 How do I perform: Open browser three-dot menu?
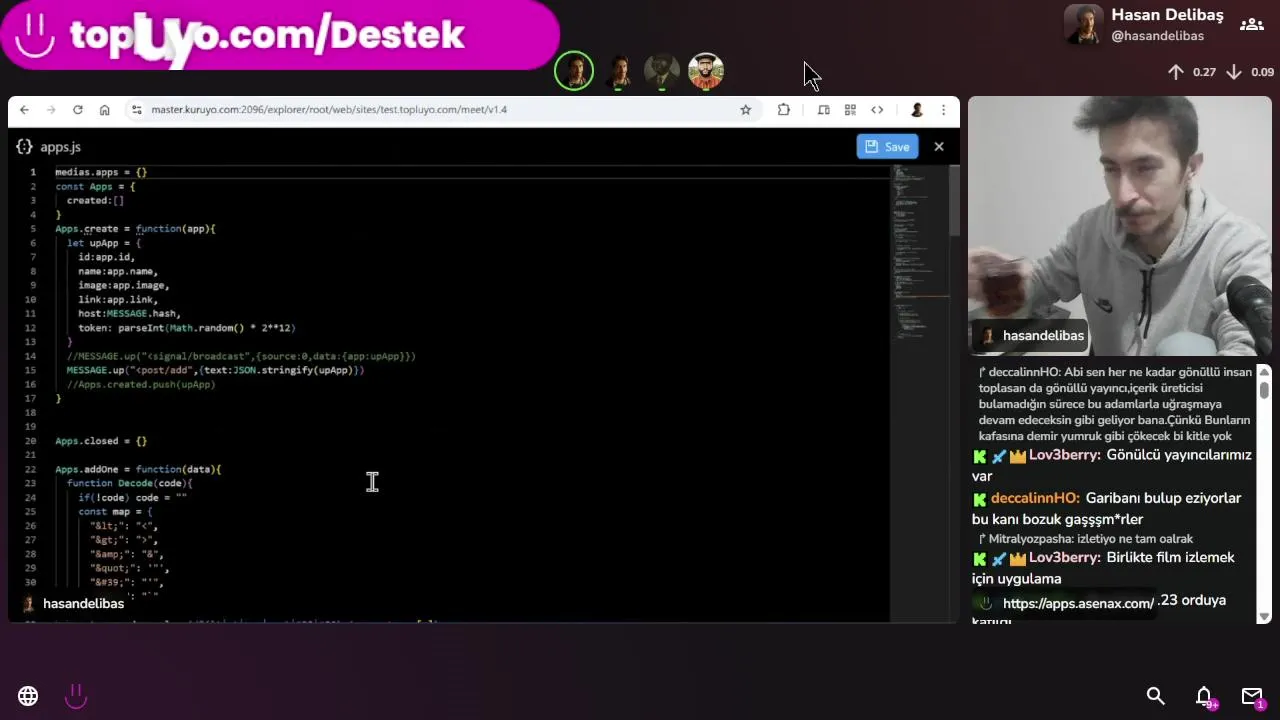[x=943, y=110]
